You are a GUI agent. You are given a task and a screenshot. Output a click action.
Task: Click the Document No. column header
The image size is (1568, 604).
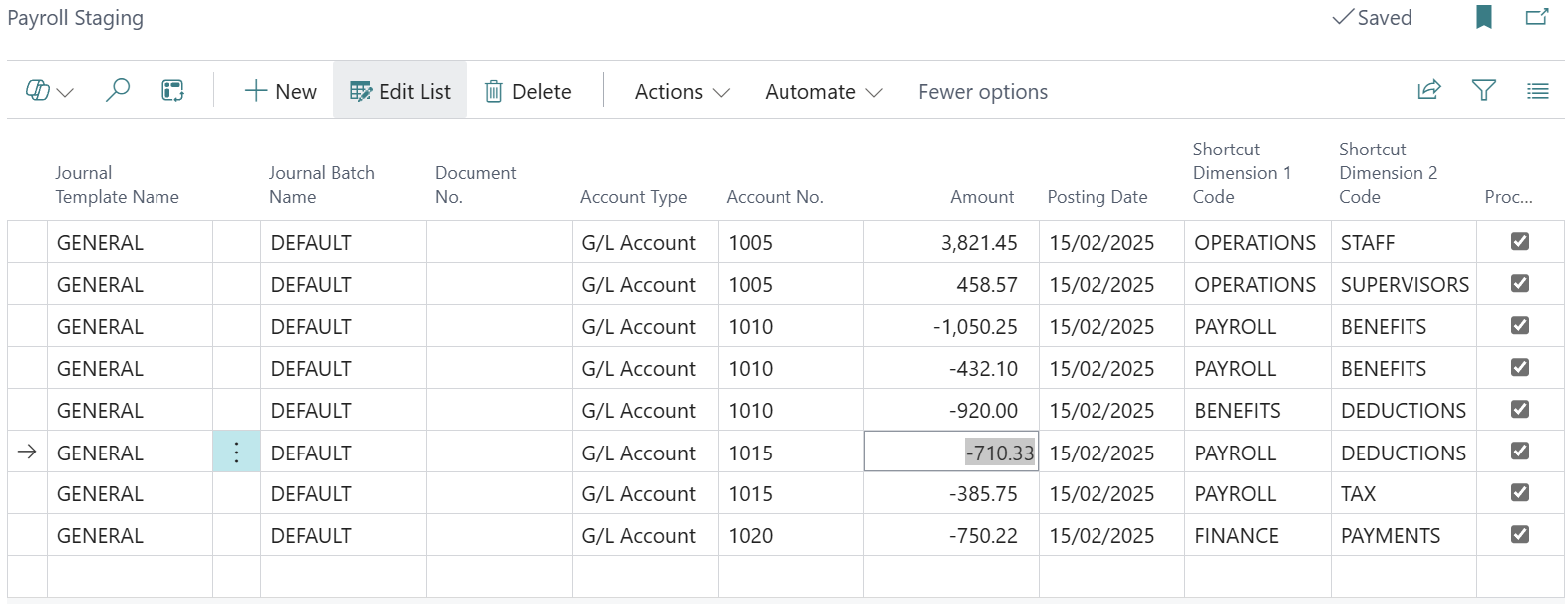point(475,184)
